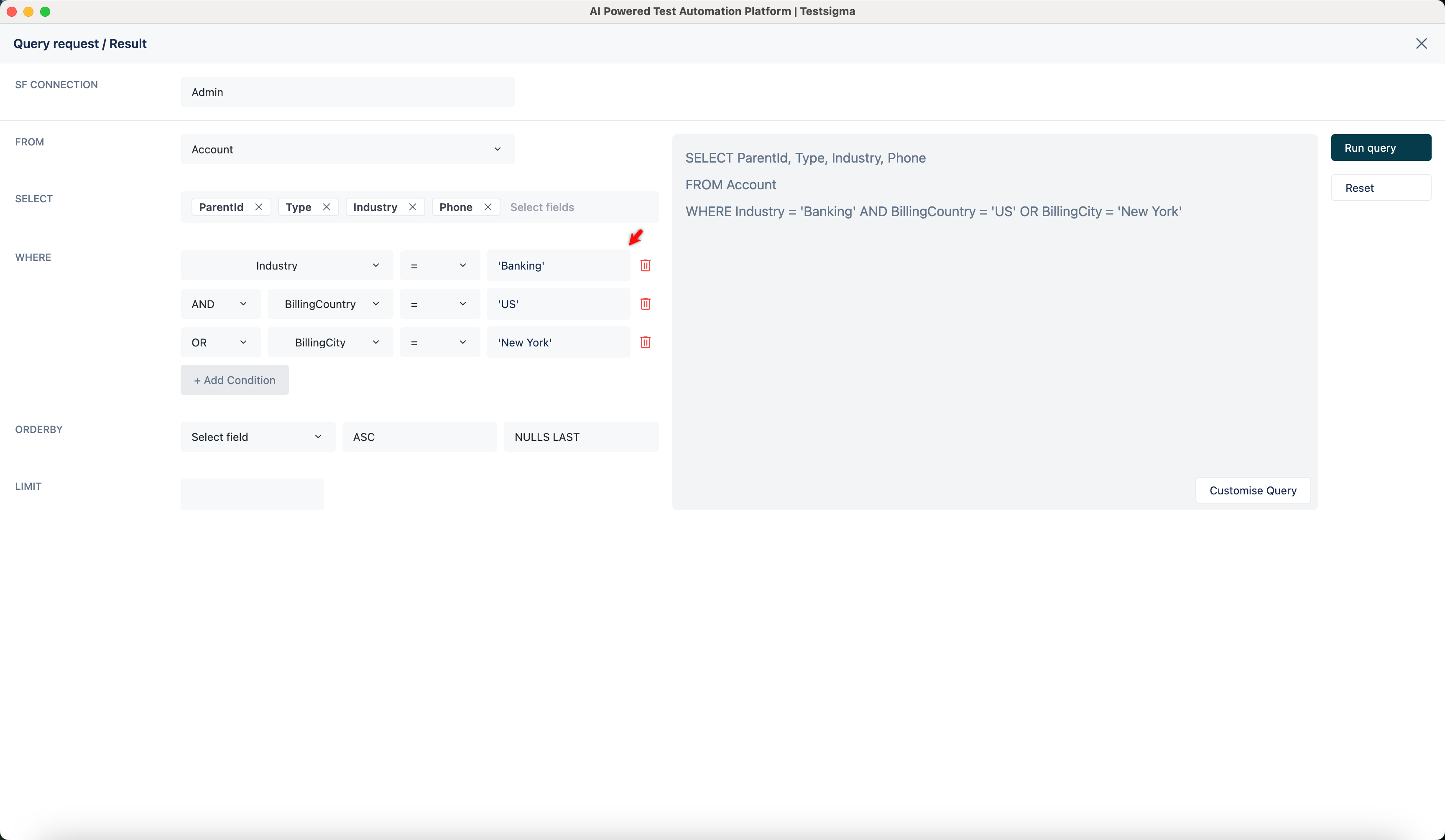Viewport: 1445px width, 840px height.
Task: Open the OR logical operator dropdown
Action: [x=243, y=342]
